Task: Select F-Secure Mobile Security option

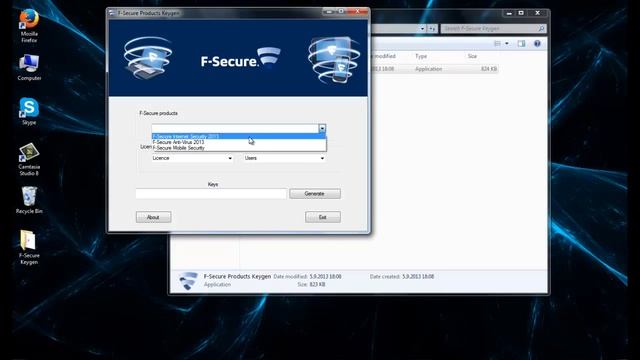Action: coord(239,148)
